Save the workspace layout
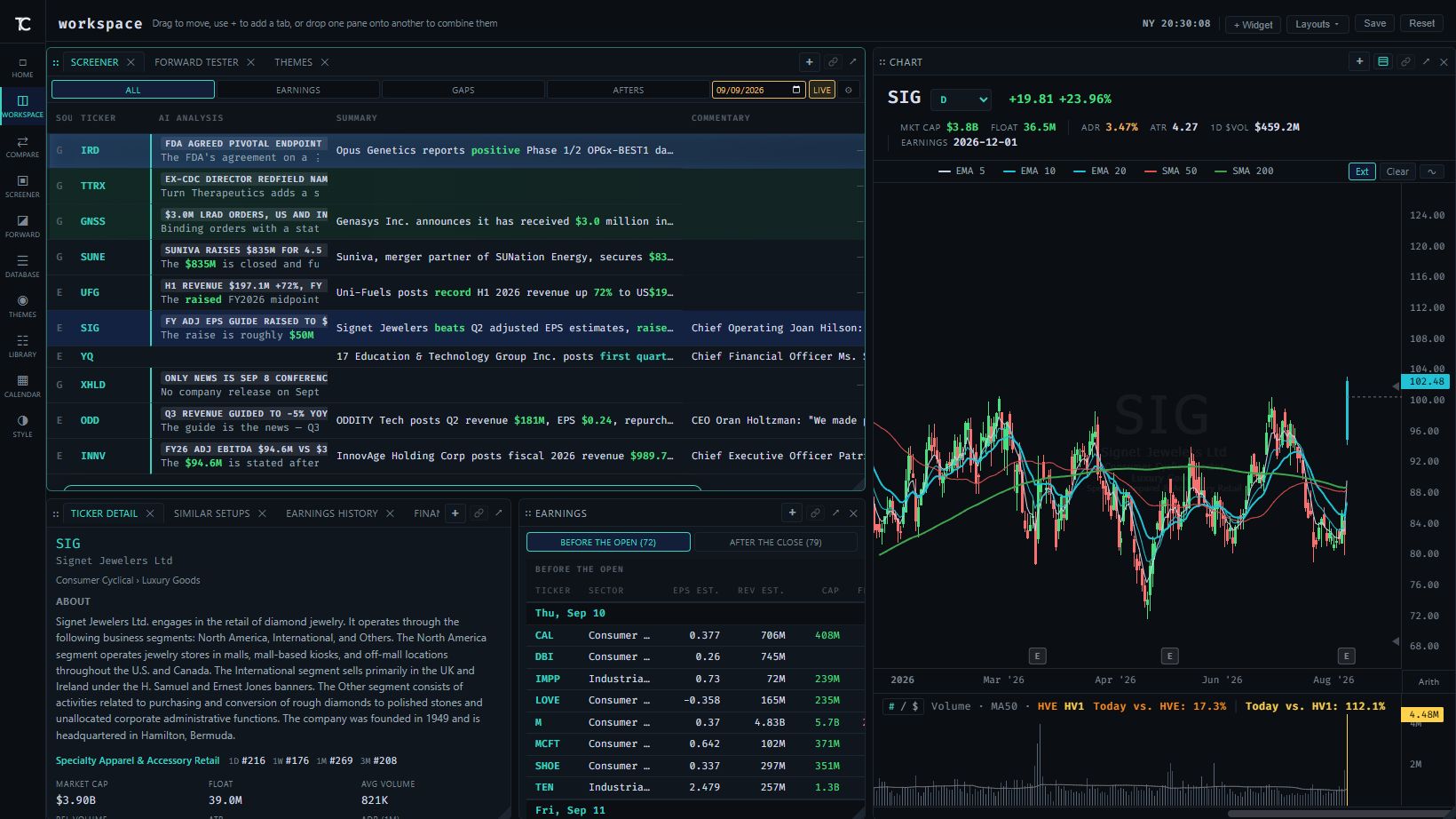The image size is (1456, 819). click(x=1374, y=24)
